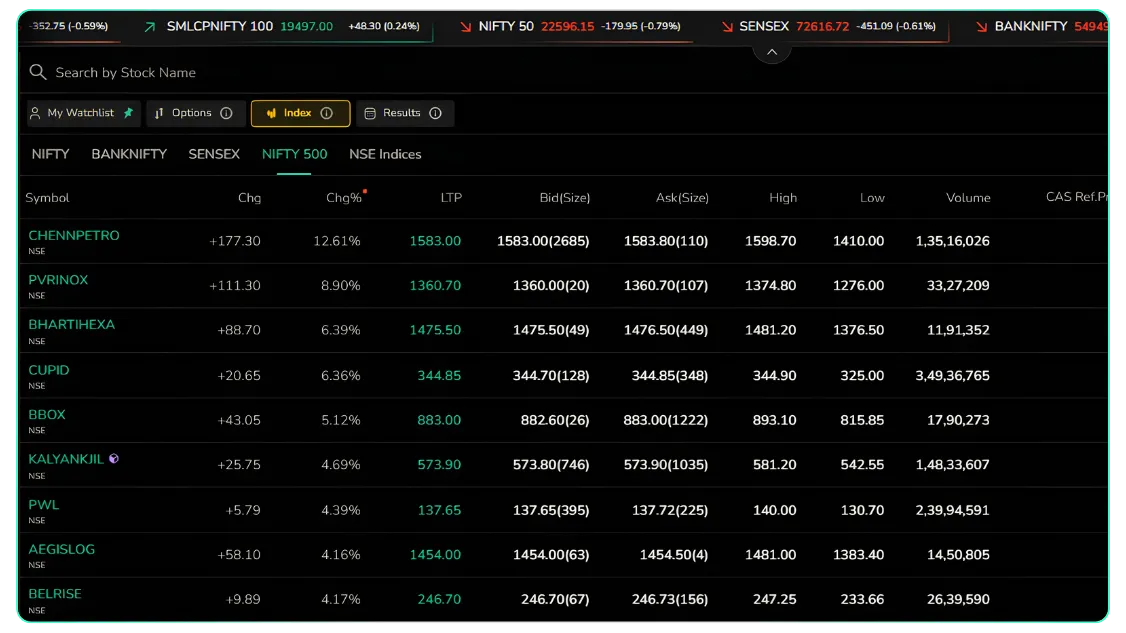Click PVRINOX bid 1360.00(20)
Screen dimensions: 1126x633
(551, 286)
